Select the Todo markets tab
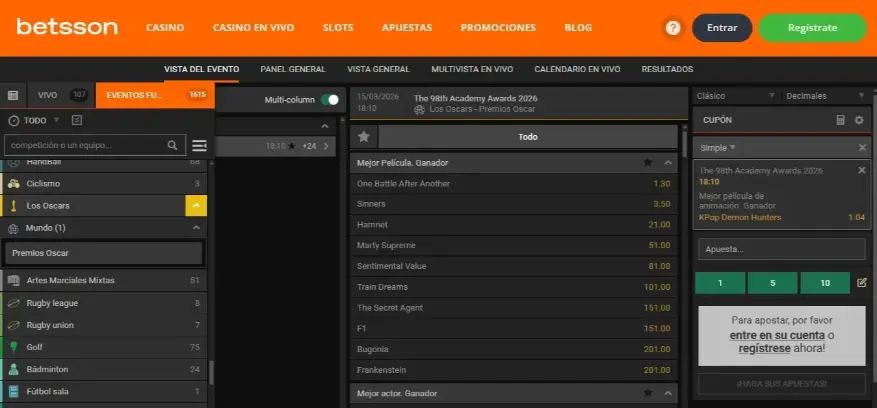The height and width of the screenshot is (408, 877). (528, 137)
